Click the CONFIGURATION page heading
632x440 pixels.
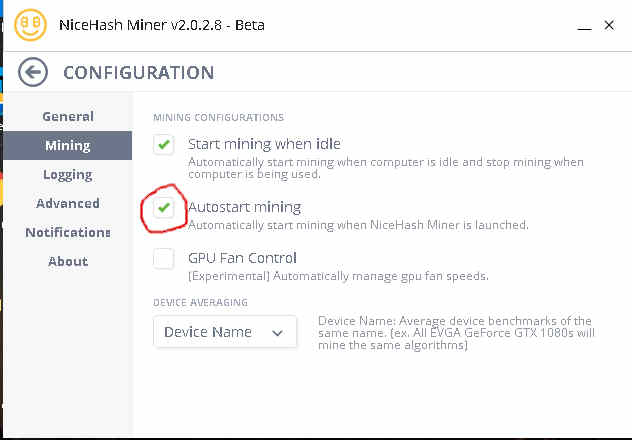tap(138, 72)
